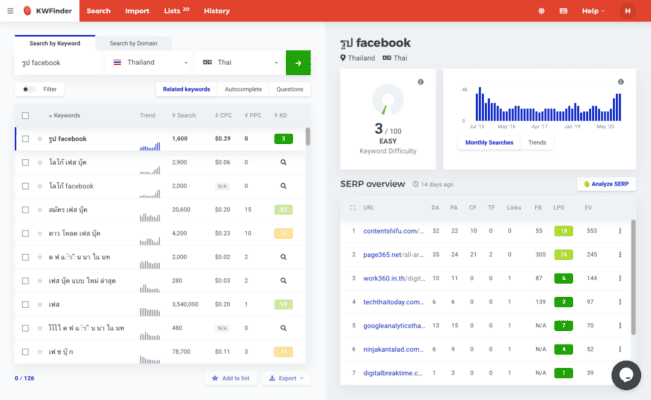Open the live chat bubble
651x400 pixels.
(x=626, y=375)
